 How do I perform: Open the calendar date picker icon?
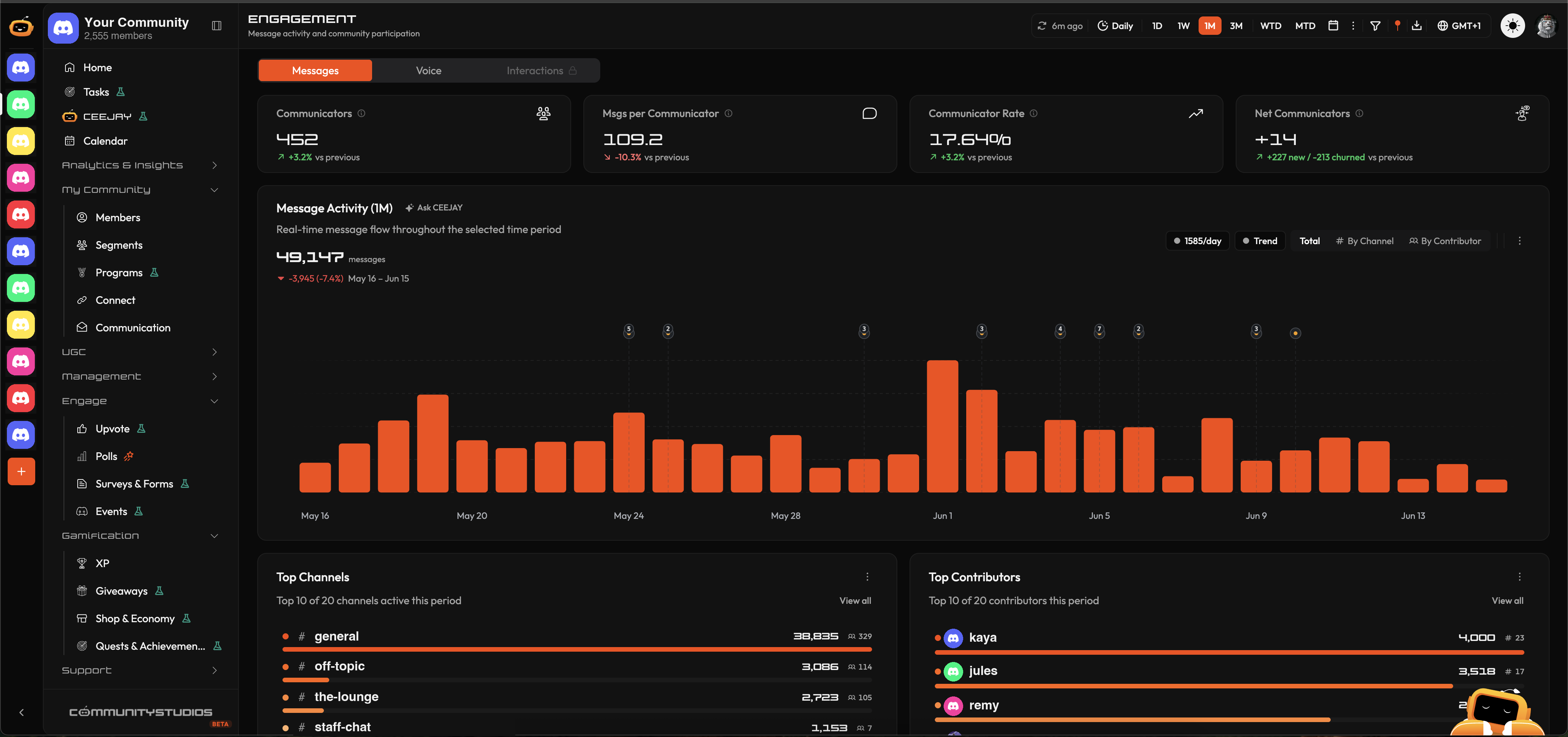1333,26
